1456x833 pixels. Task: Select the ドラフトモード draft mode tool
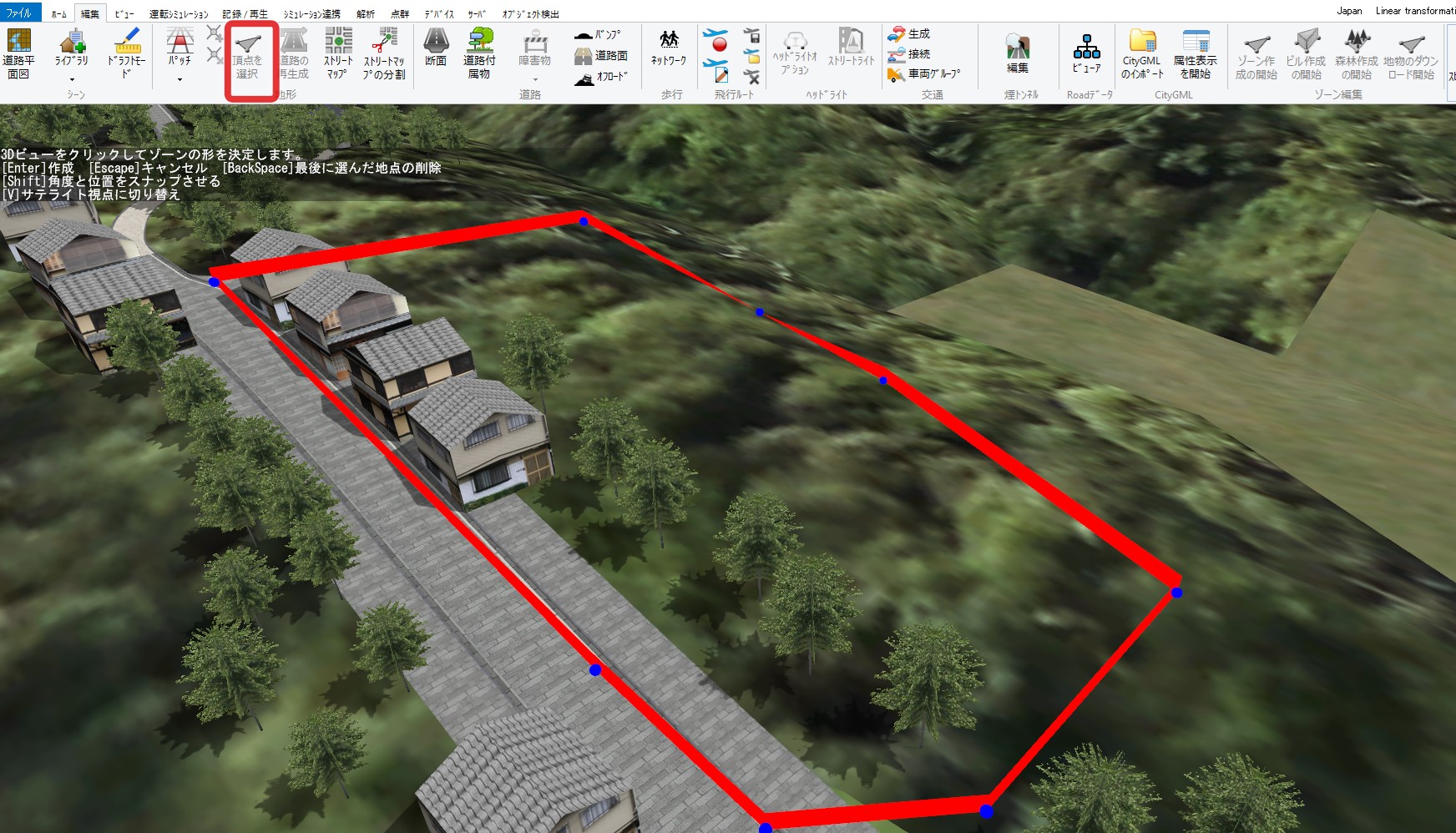127,53
